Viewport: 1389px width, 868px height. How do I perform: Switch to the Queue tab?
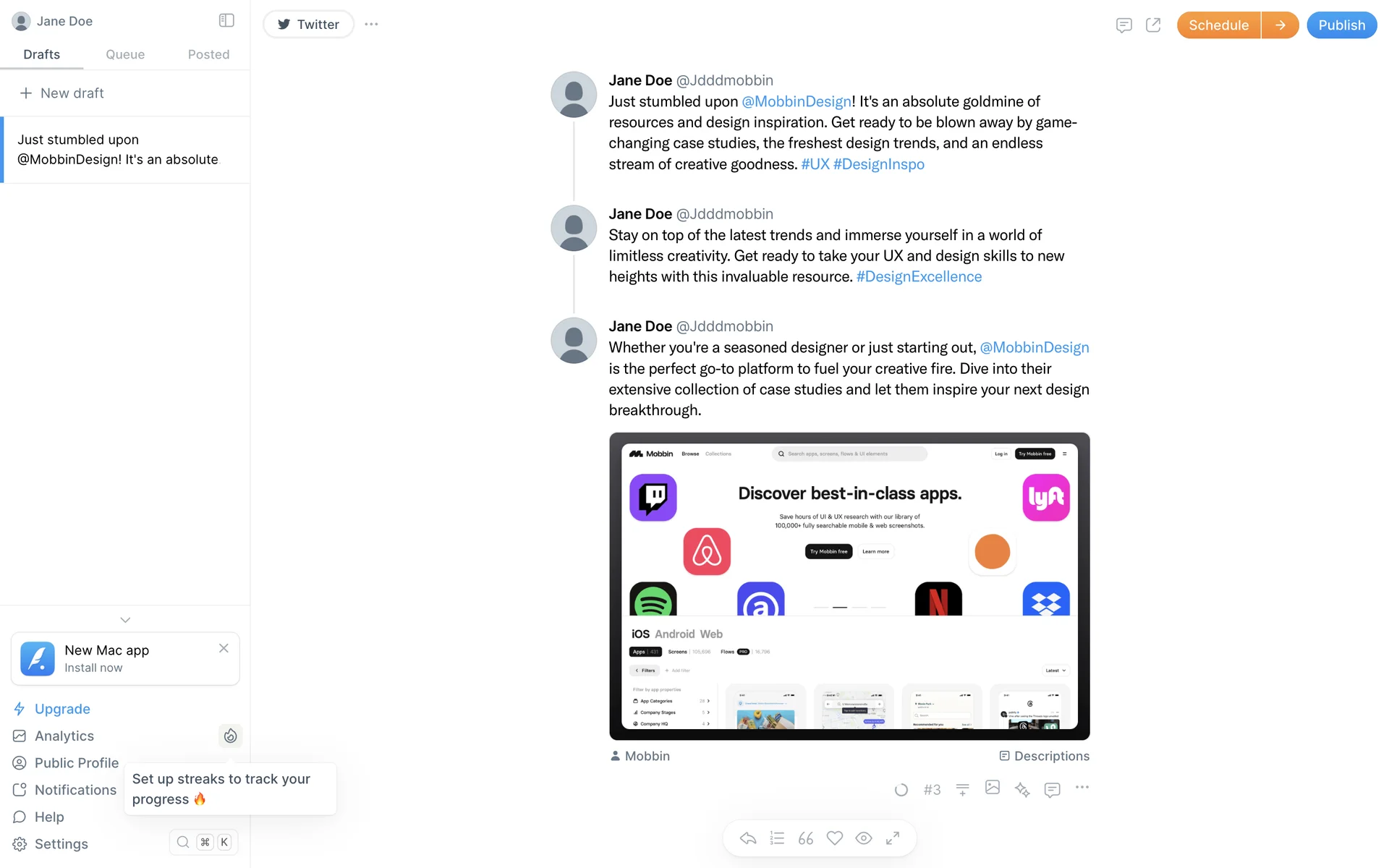point(125,54)
